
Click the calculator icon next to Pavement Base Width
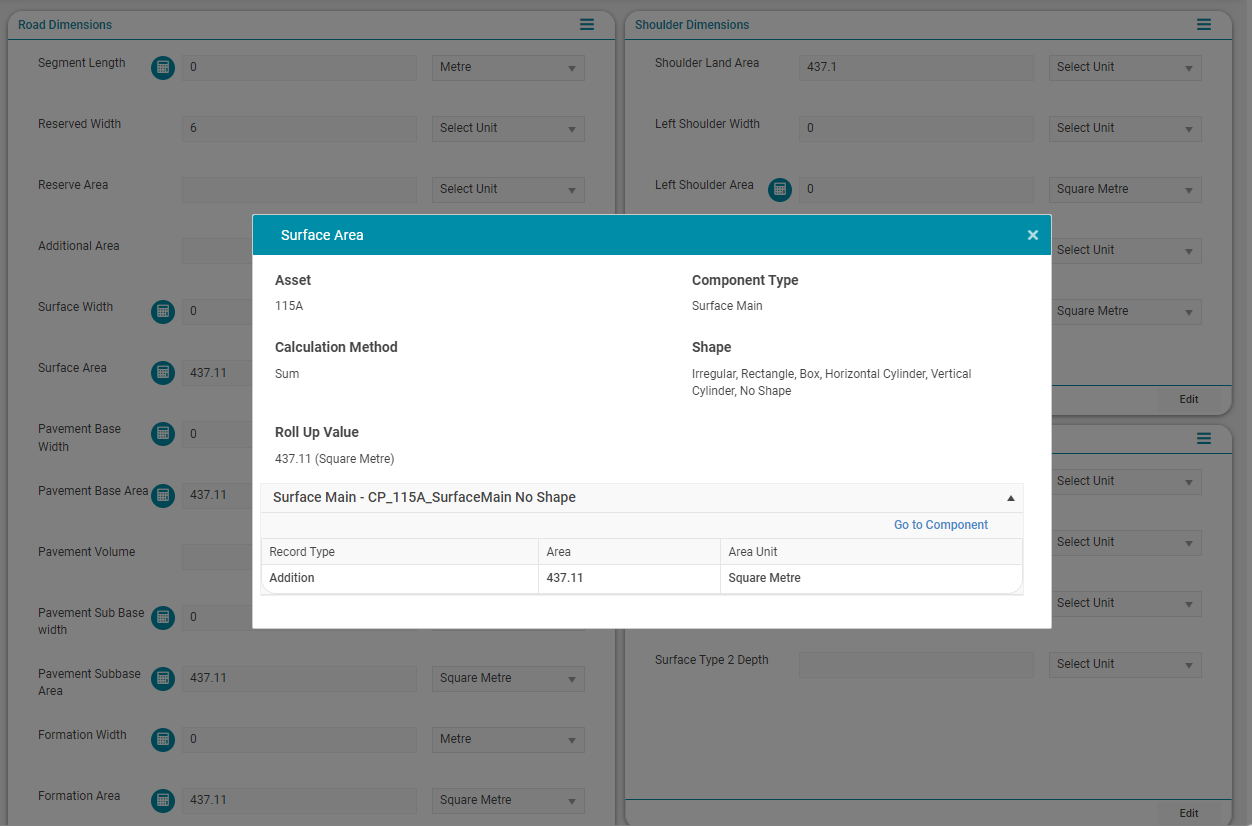click(x=163, y=433)
